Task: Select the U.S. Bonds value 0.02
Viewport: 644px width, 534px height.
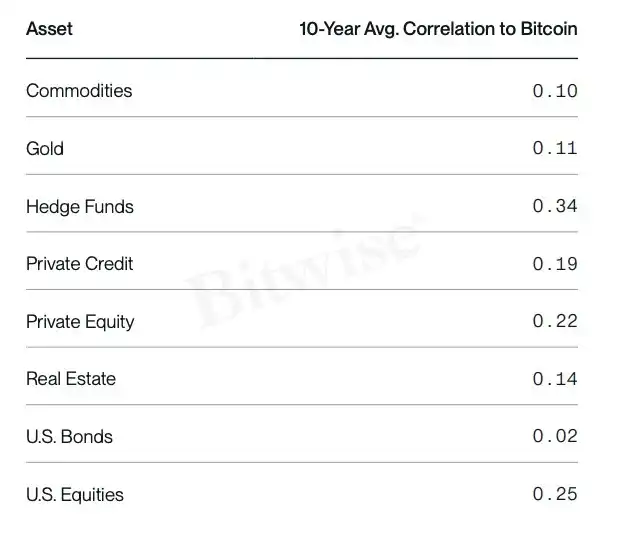Action: click(x=555, y=436)
